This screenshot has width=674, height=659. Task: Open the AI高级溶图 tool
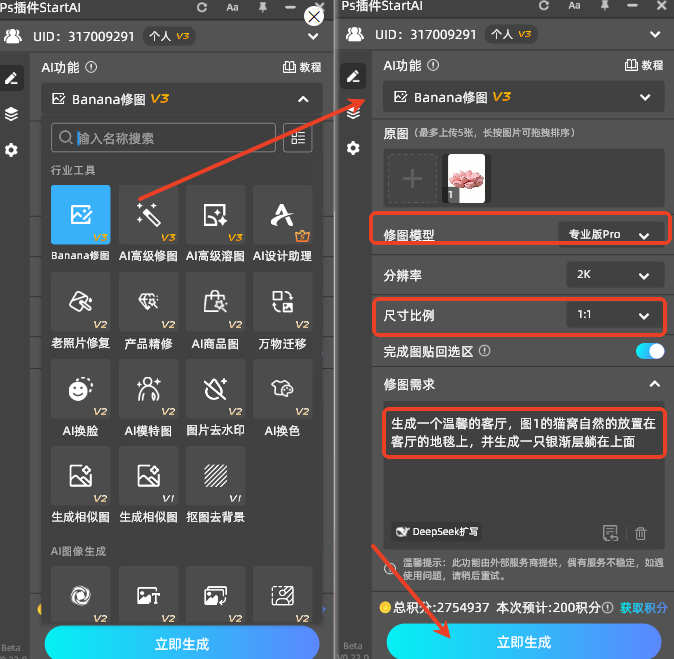pos(215,215)
